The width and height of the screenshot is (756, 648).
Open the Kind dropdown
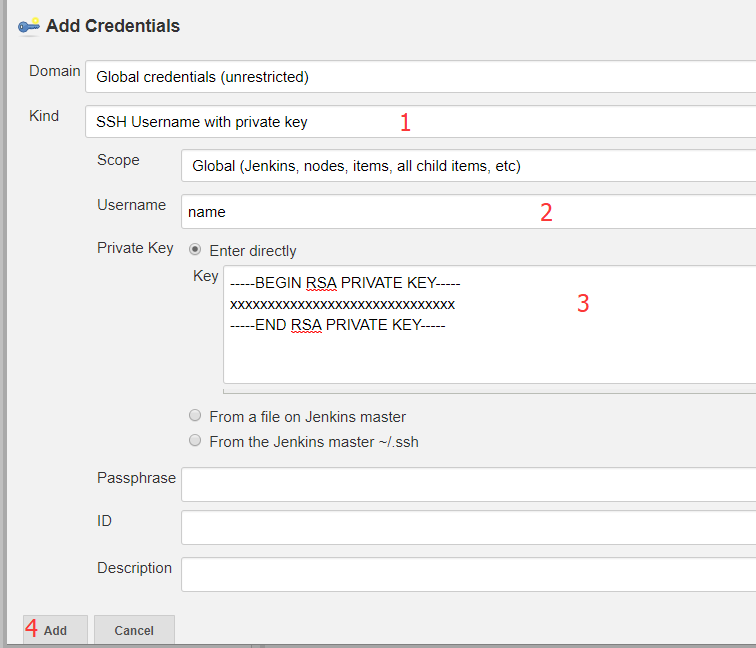tap(420, 122)
